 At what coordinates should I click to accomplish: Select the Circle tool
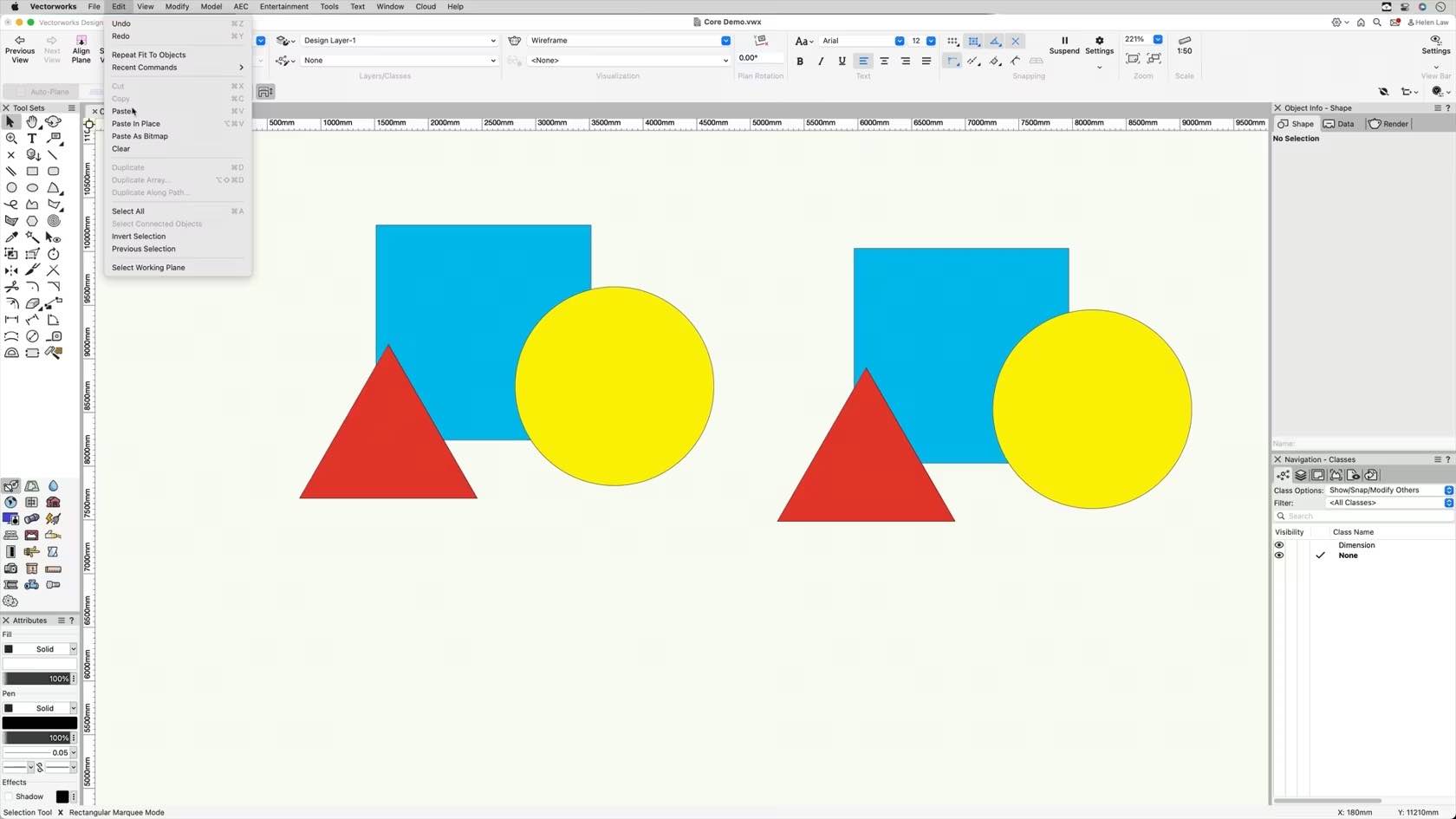(10, 188)
